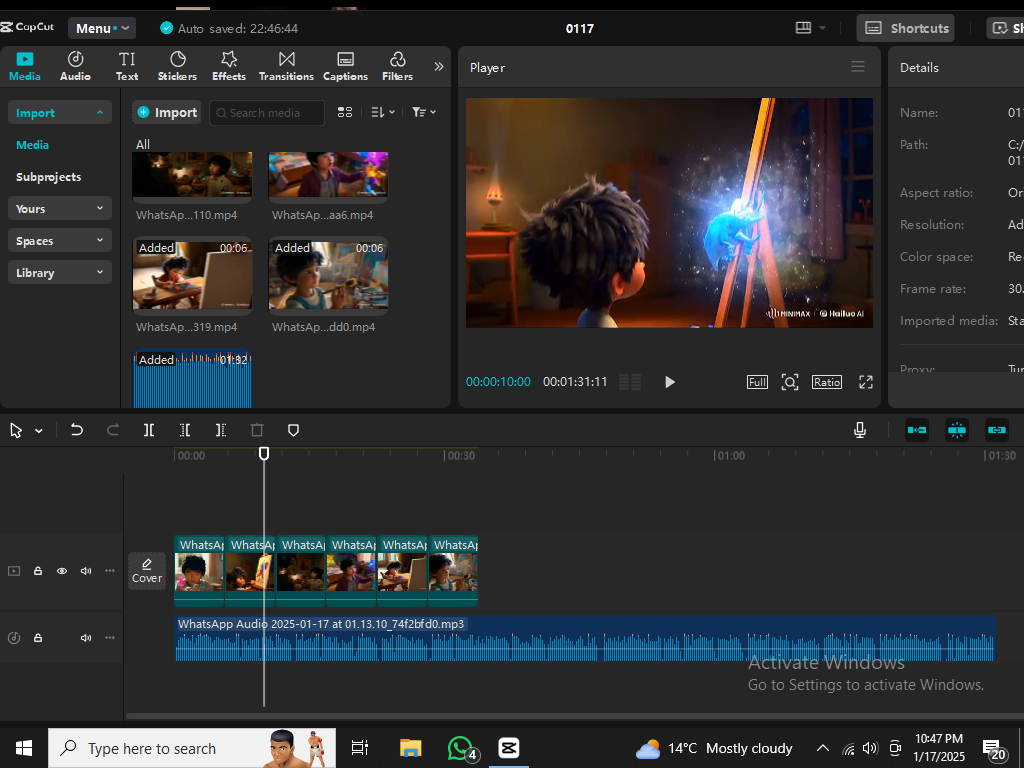Lock the video track
This screenshot has height=768, width=1024.
pyautogui.click(x=38, y=571)
